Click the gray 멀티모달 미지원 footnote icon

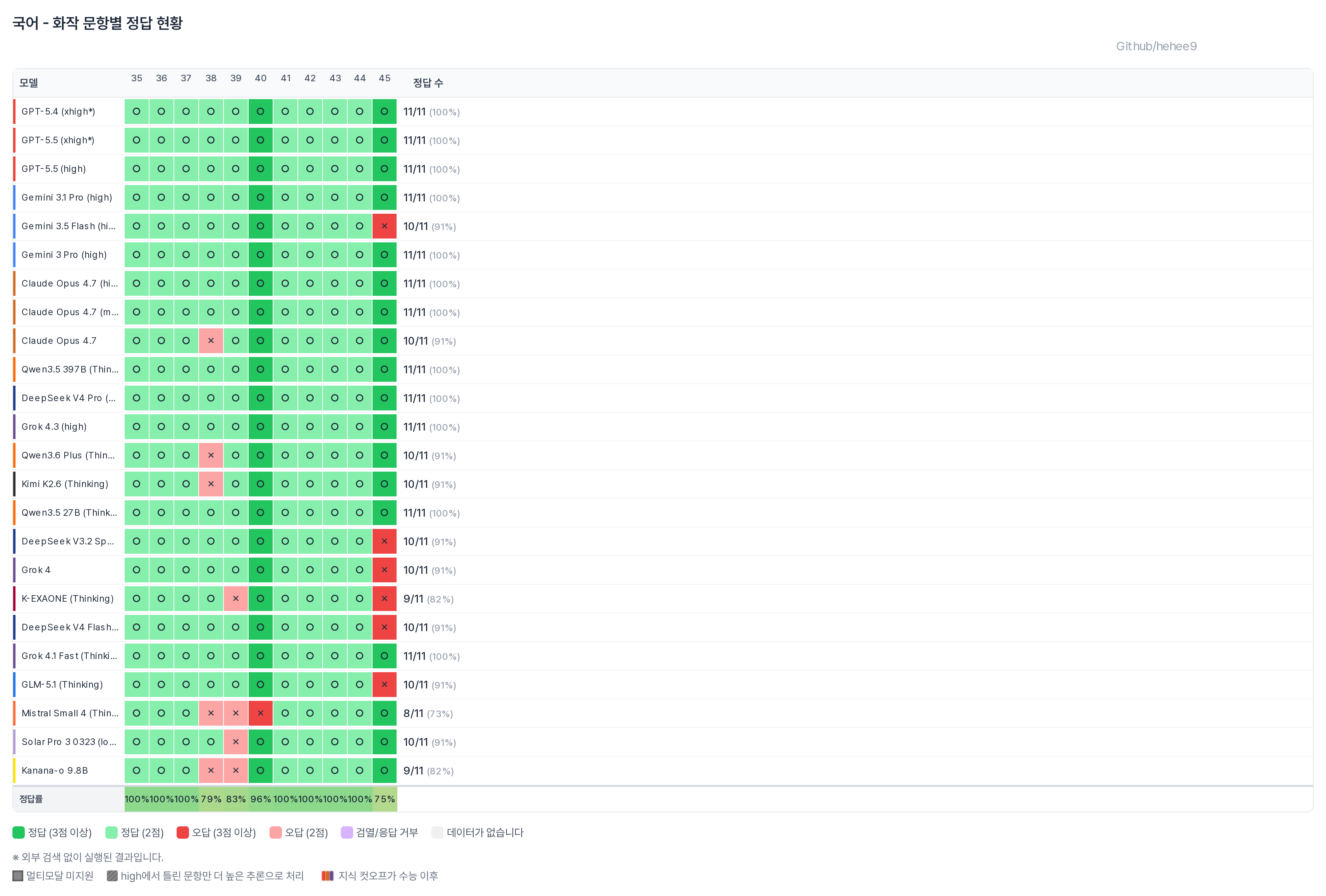pos(18,875)
